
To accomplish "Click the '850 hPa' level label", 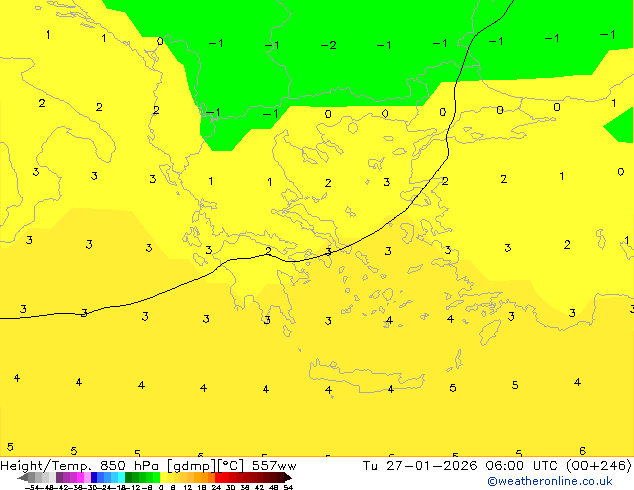I will click(x=129, y=466).
